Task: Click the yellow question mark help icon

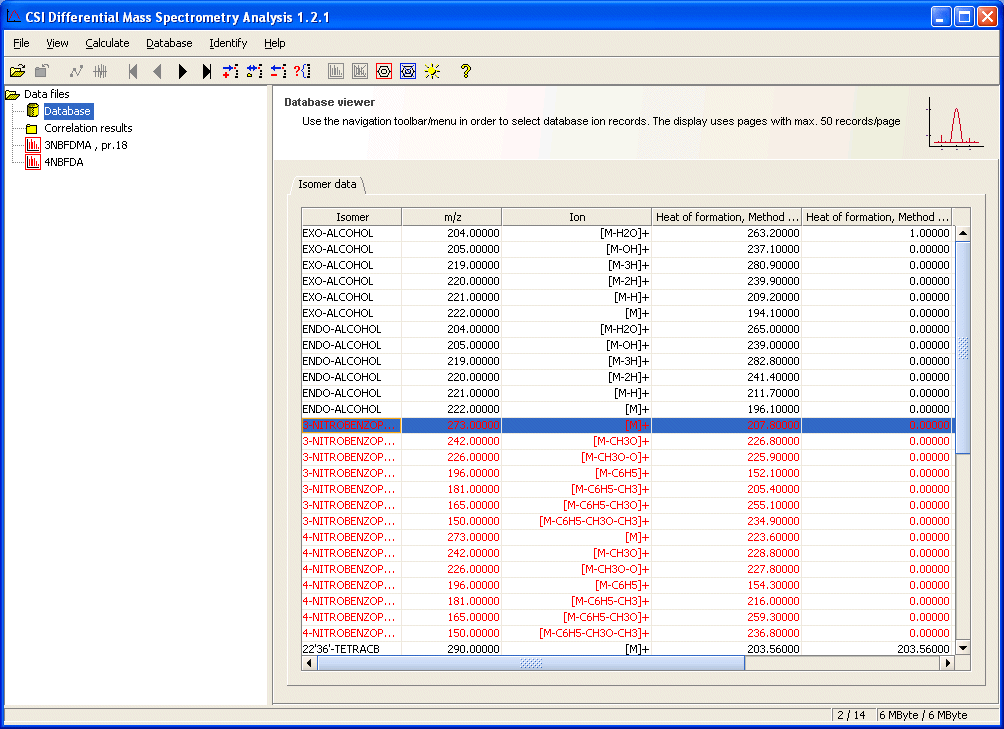Action: coord(465,71)
